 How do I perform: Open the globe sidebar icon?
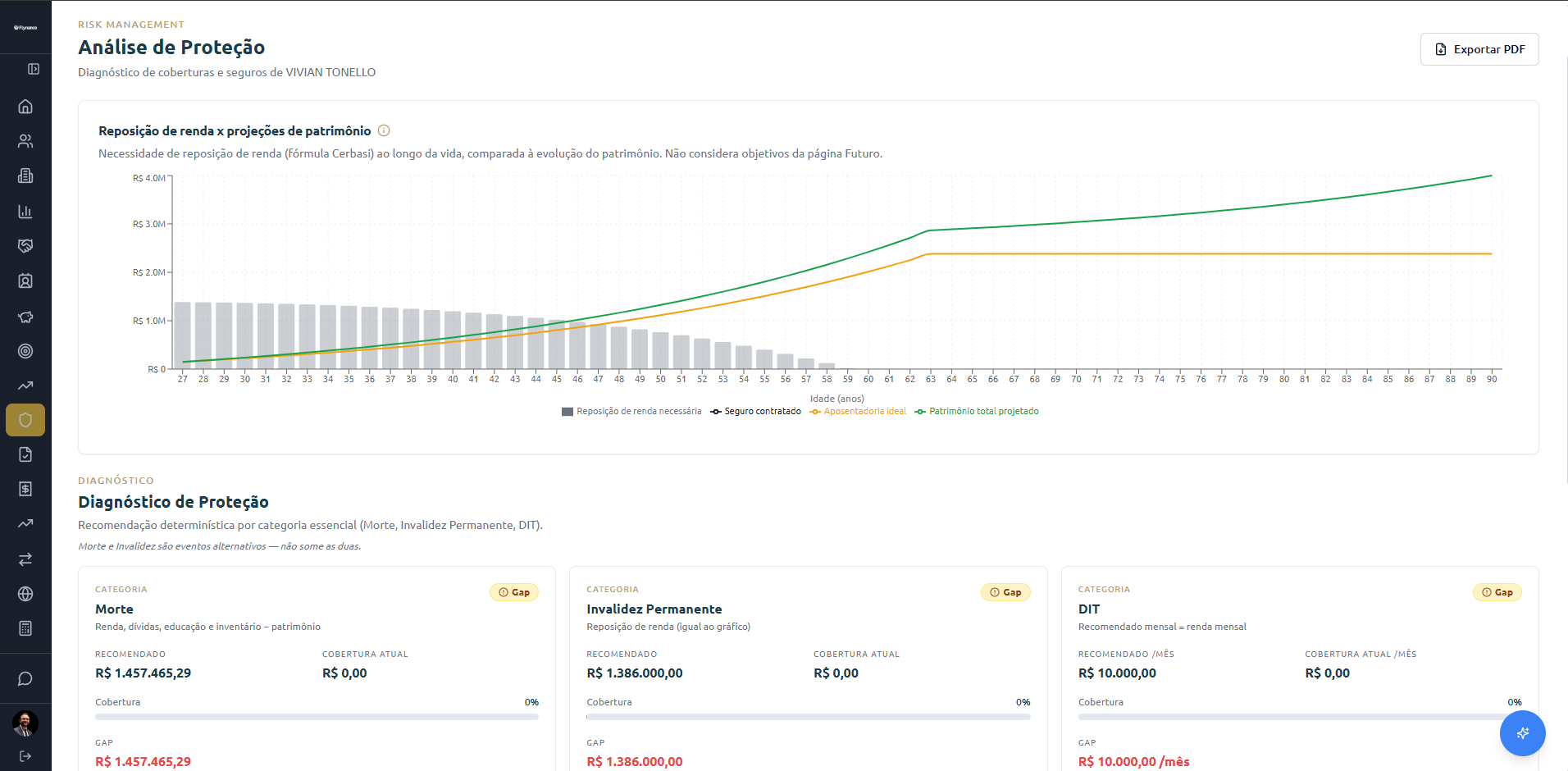[25, 594]
